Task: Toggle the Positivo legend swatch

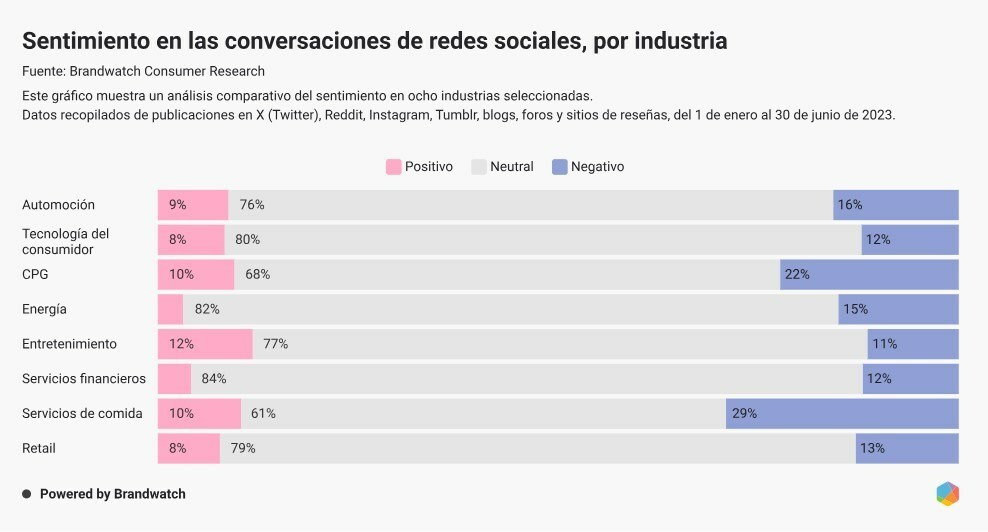Action: point(393,167)
